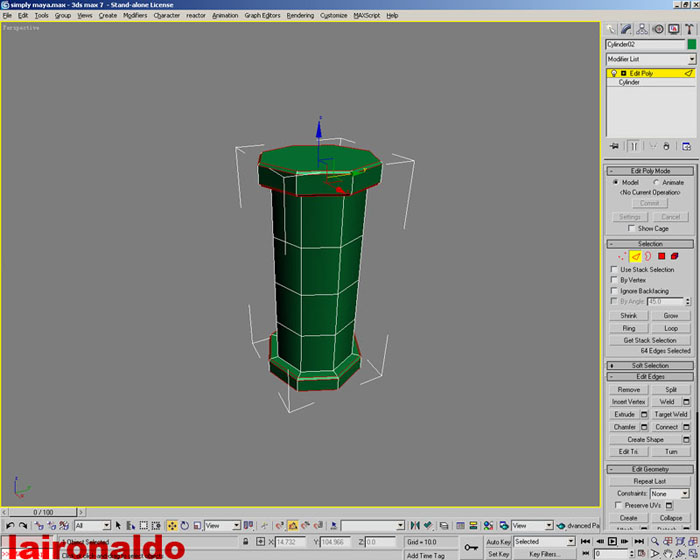Image resolution: width=700 pixels, height=560 pixels.
Task: Check the Ignore Backfacing option
Action: [614, 291]
